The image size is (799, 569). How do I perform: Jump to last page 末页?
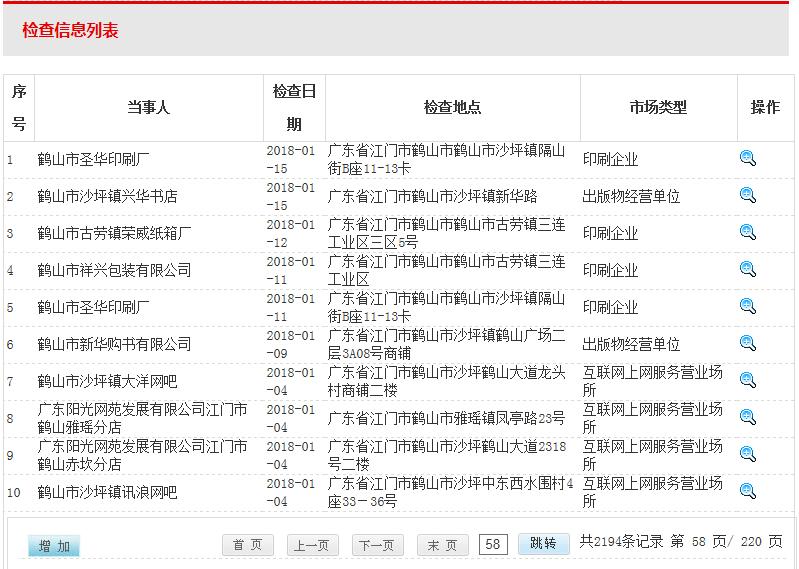(x=442, y=545)
